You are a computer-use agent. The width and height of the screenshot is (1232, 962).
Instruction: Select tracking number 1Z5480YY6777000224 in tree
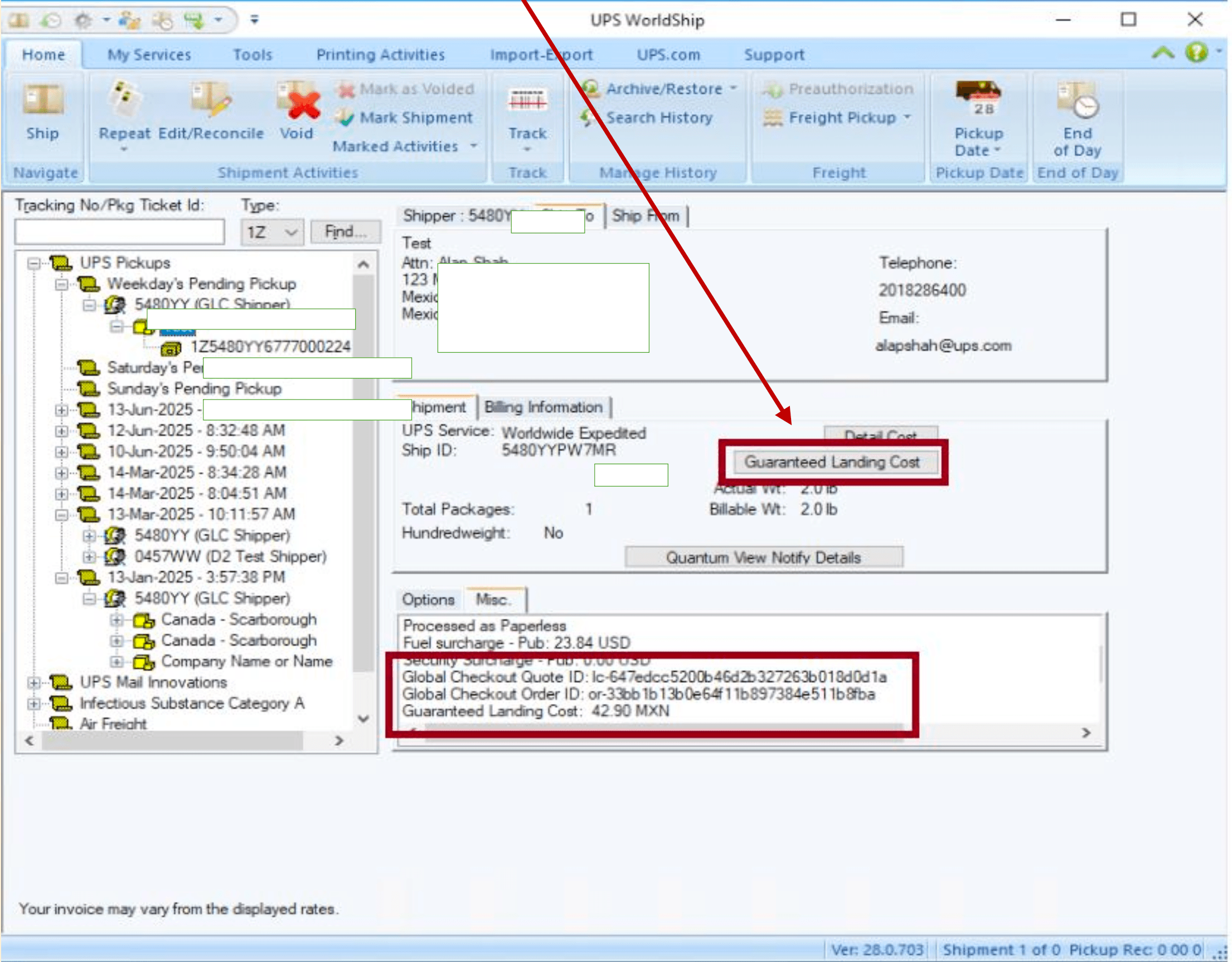coord(271,347)
